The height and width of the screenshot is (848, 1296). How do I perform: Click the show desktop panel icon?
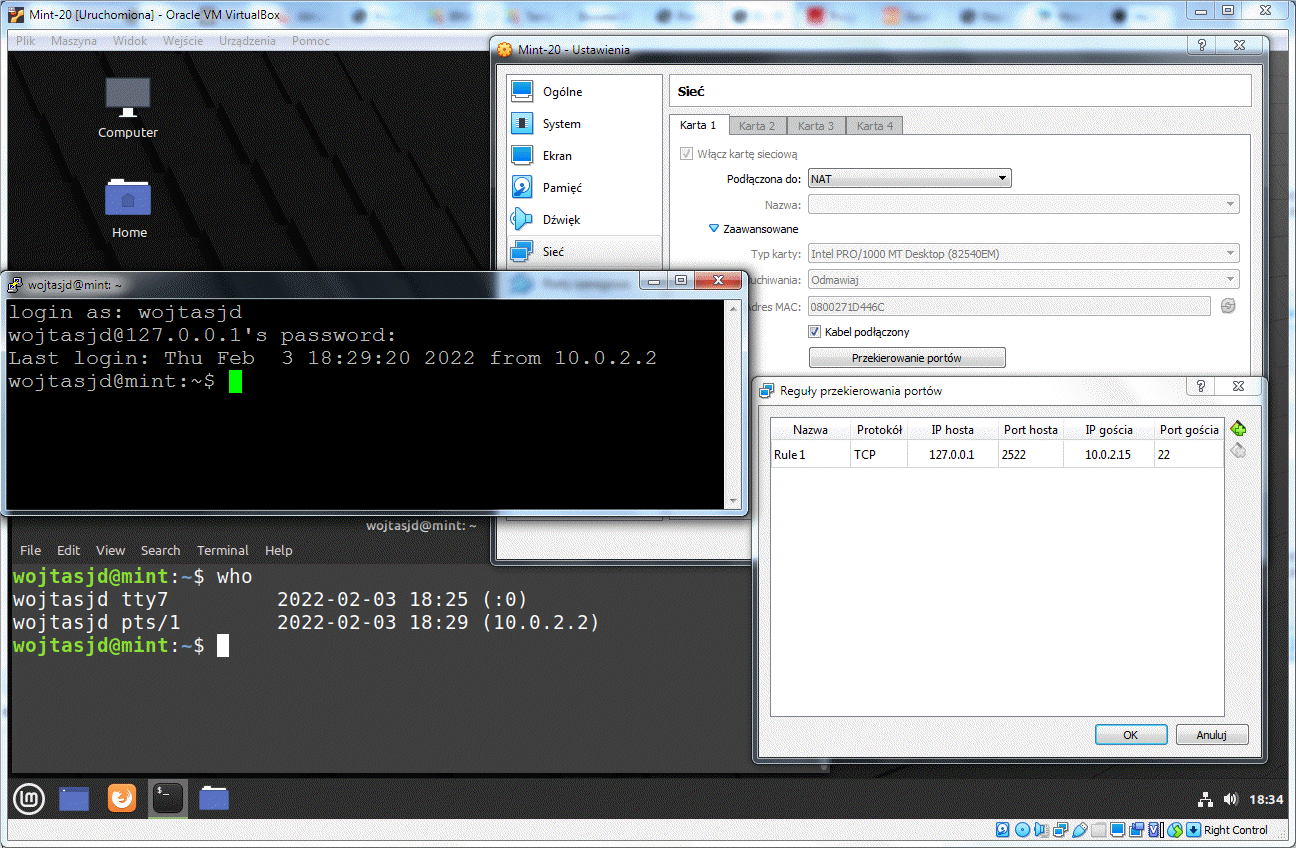74,798
